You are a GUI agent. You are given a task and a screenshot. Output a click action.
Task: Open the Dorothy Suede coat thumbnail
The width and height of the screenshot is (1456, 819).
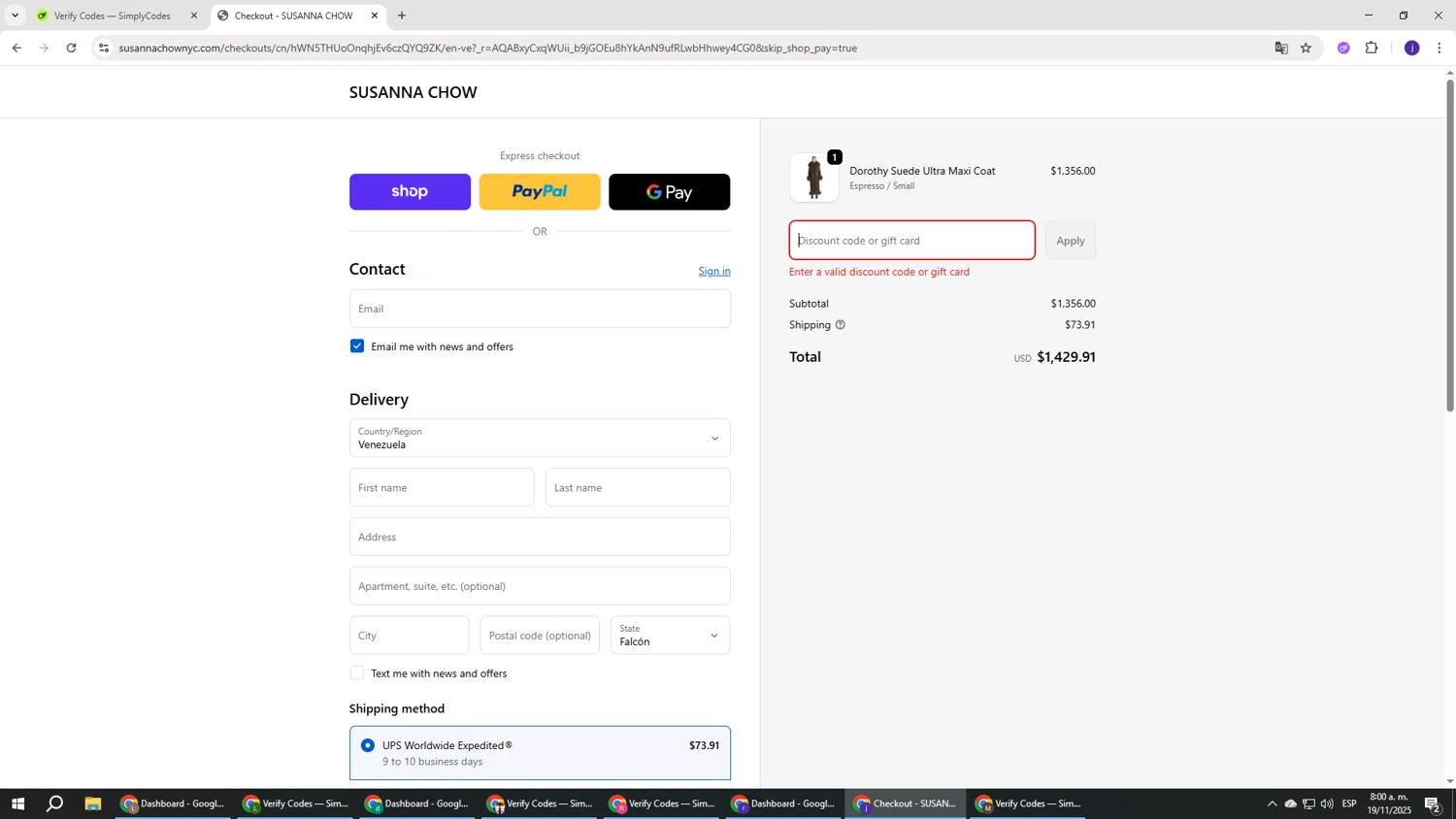pos(814,178)
